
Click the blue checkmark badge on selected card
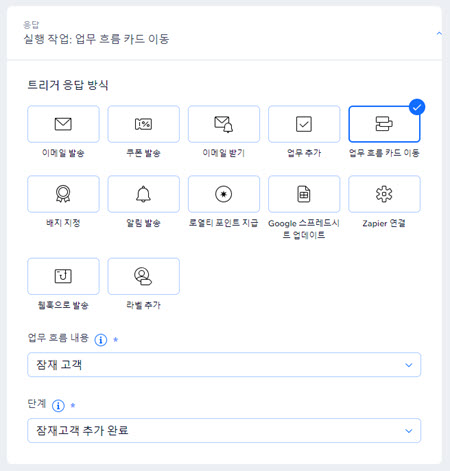417,107
